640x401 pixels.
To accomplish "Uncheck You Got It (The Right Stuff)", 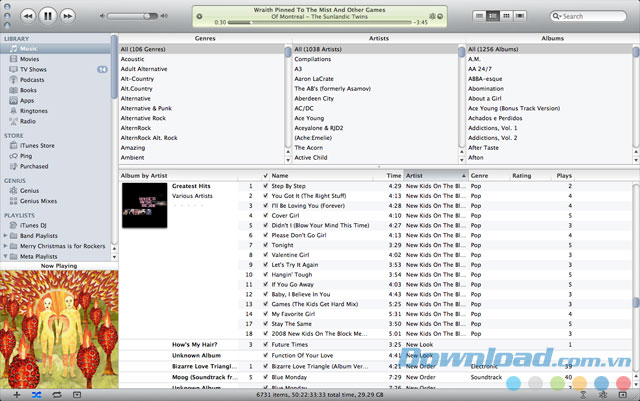I will pos(265,196).
